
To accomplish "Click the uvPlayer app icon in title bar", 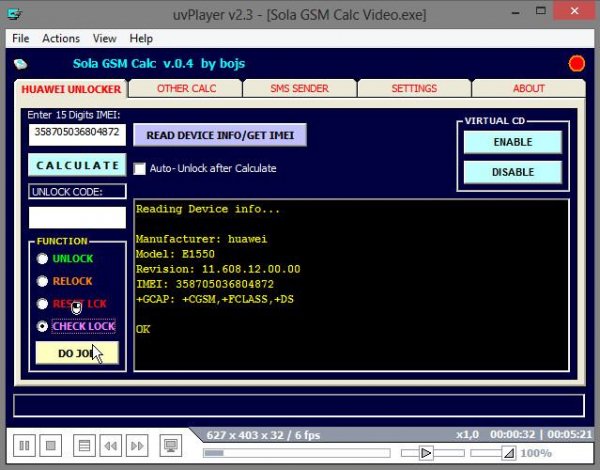I will [x=15, y=15].
